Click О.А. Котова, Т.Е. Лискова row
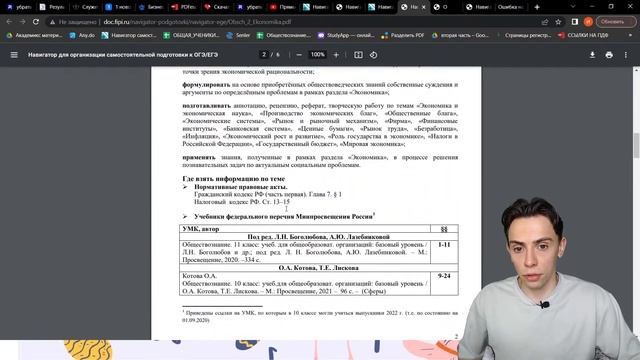 (318, 268)
